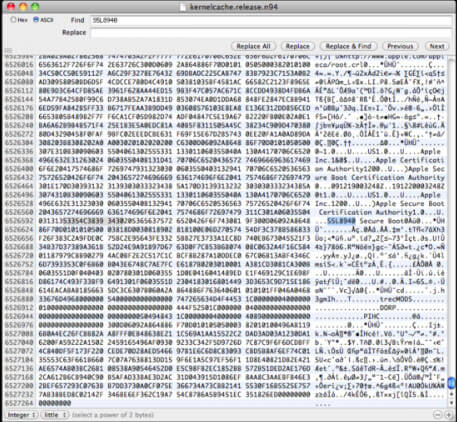Image resolution: width=457 pixels, height=422 pixels.
Task: Click hex bytes 00000000 on the last row
Action: point(55,403)
